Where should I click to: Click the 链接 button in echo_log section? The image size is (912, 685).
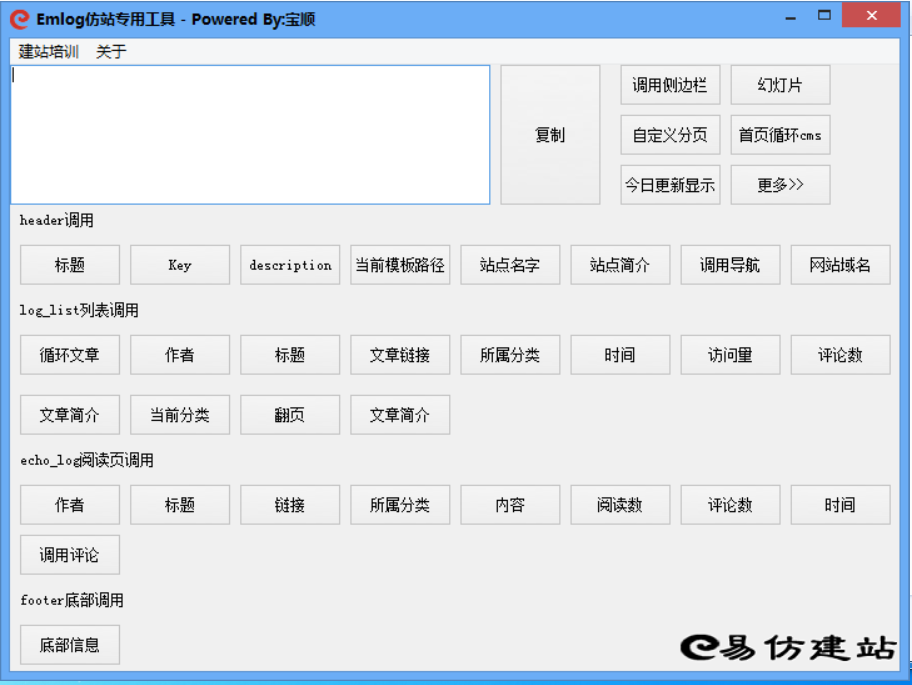[x=290, y=505]
